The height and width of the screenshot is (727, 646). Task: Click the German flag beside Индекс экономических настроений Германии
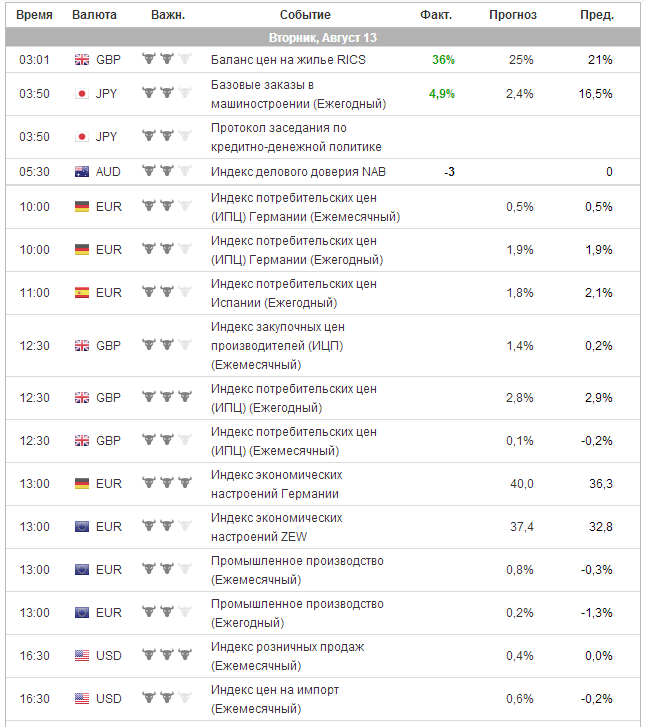(x=82, y=484)
